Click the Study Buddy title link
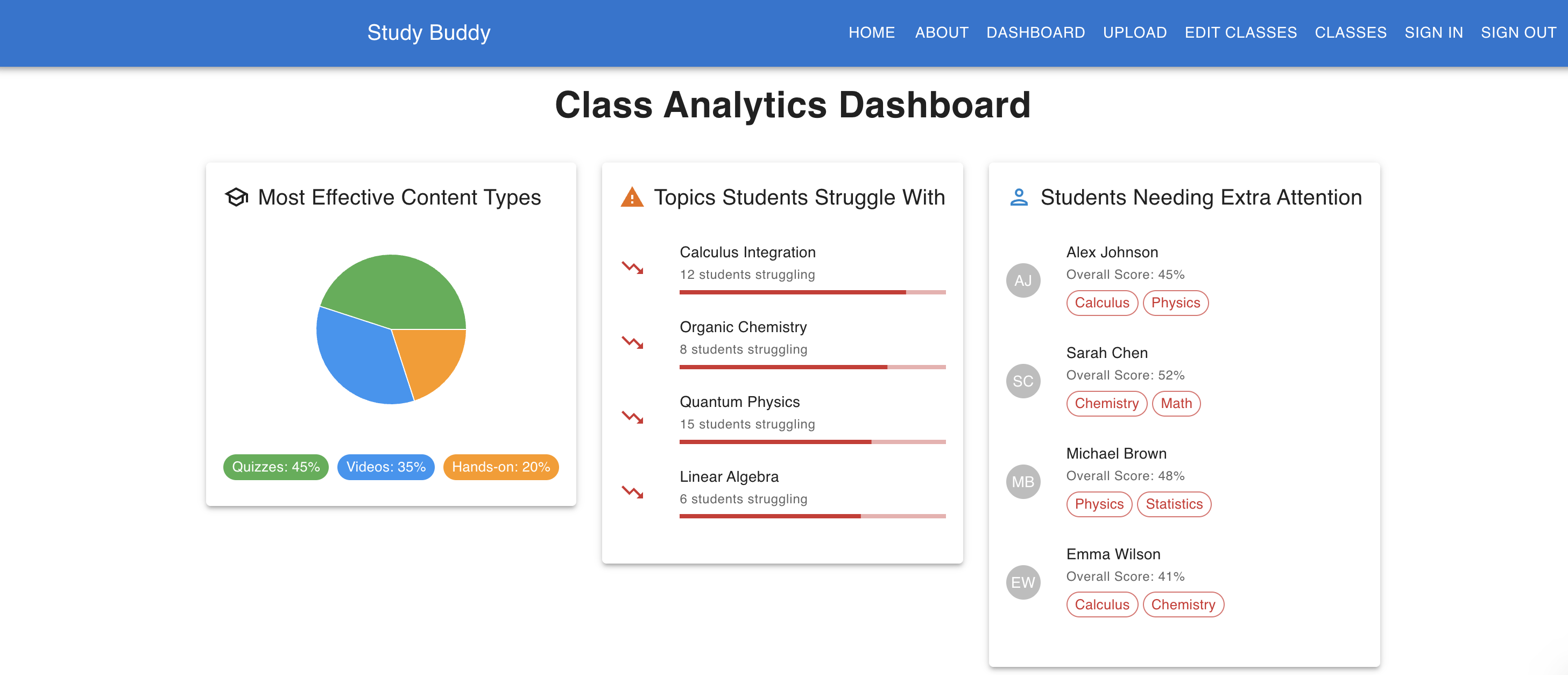 click(x=428, y=32)
